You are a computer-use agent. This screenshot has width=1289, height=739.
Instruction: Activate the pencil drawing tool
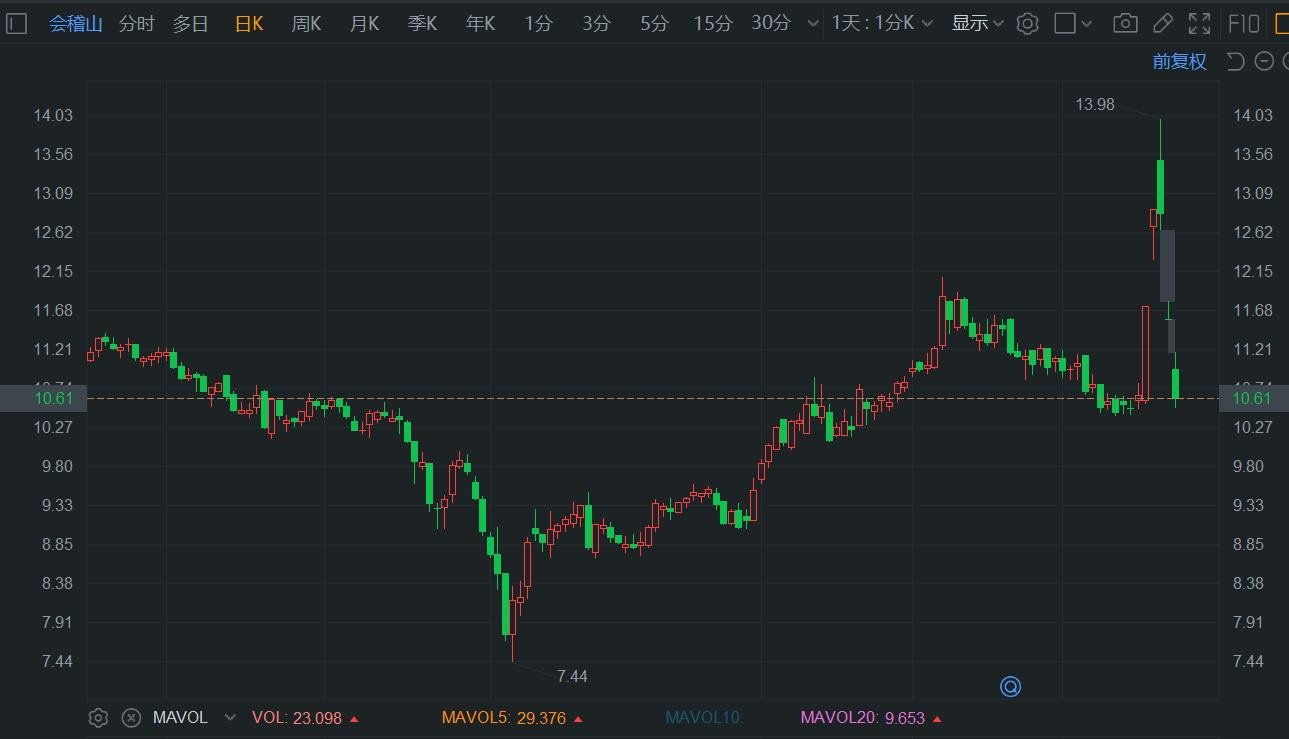coord(1162,23)
